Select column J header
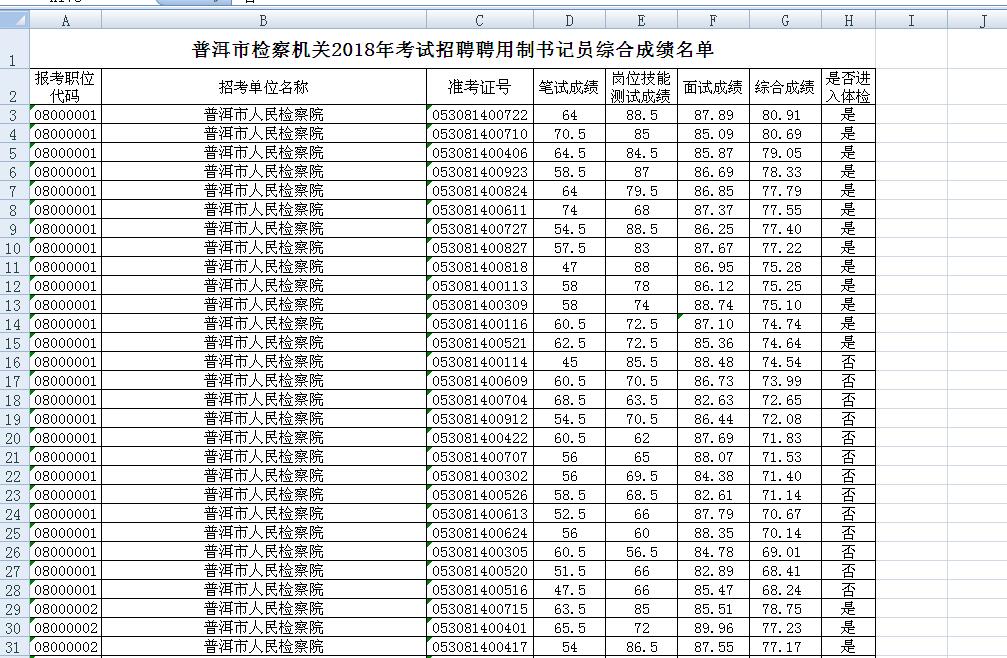The image size is (1007, 658). click(x=983, y=21)
